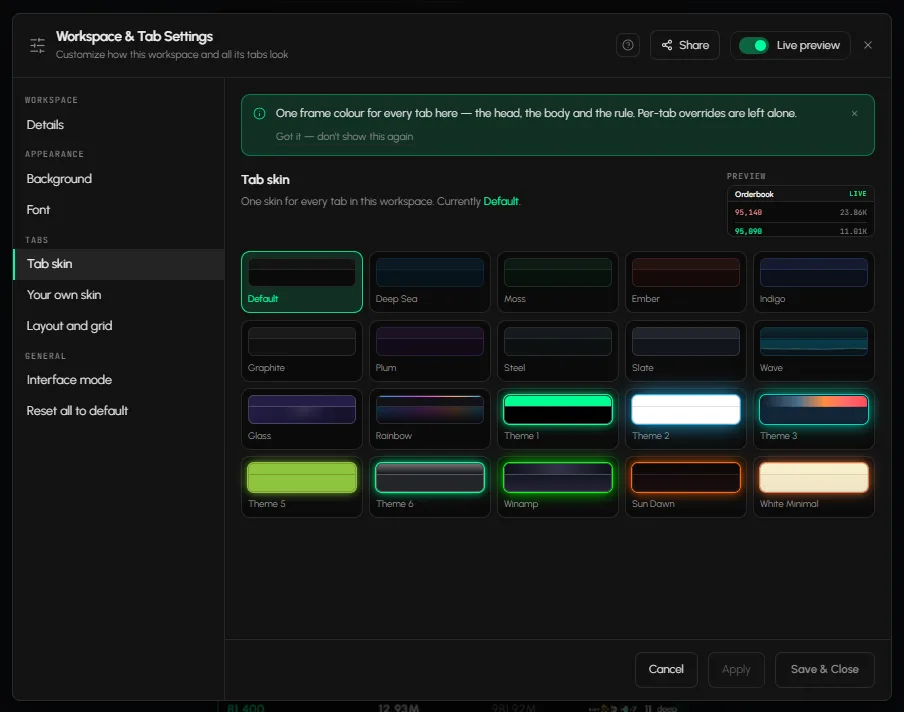The height and width of the screenshot is (712, 904).
Task: Choose the Sun Dawn skin
Action: tap(685, 487)
